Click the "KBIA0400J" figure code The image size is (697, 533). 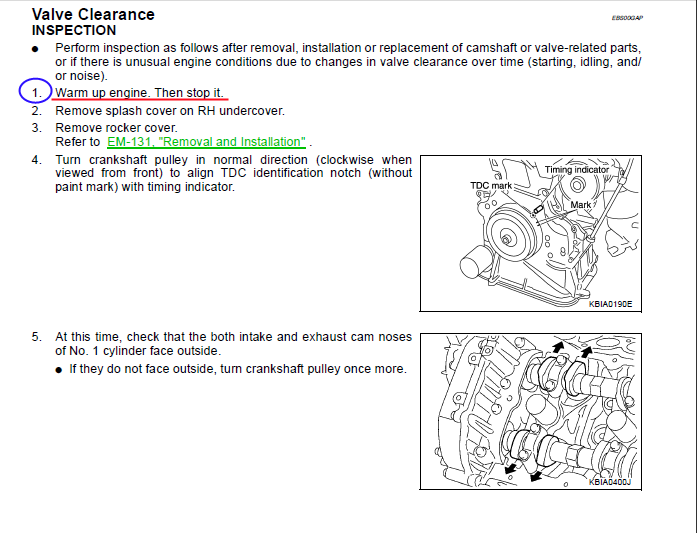(610, 482)
